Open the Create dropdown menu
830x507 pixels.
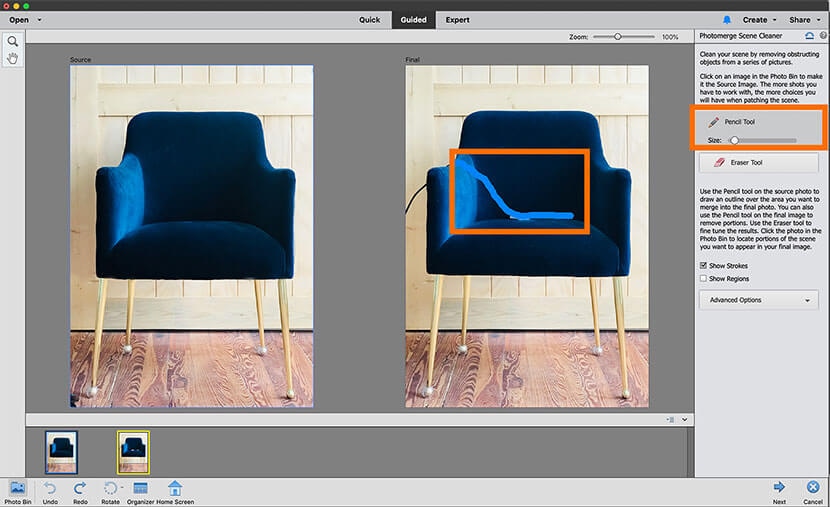point(758,19)
